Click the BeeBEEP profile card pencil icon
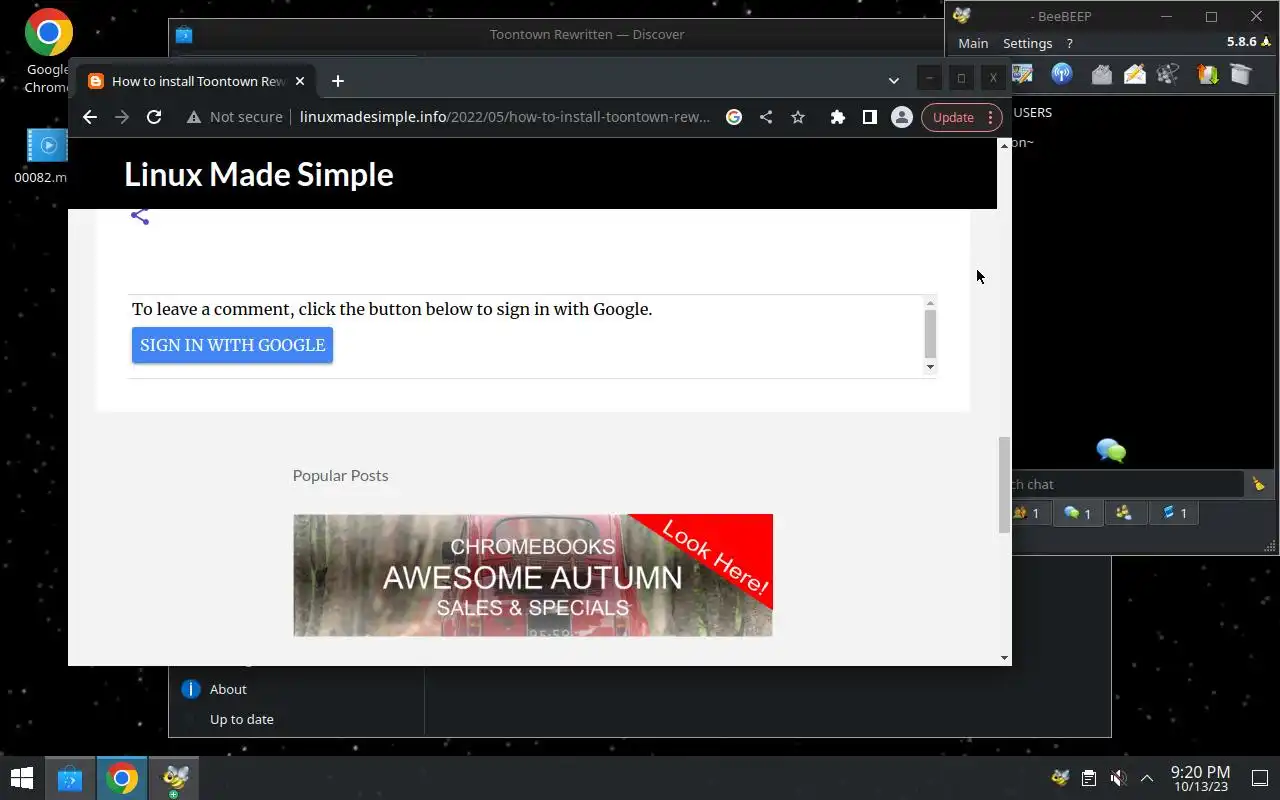The height and width of the screenshot is (800, 1280). [1022, 74]
